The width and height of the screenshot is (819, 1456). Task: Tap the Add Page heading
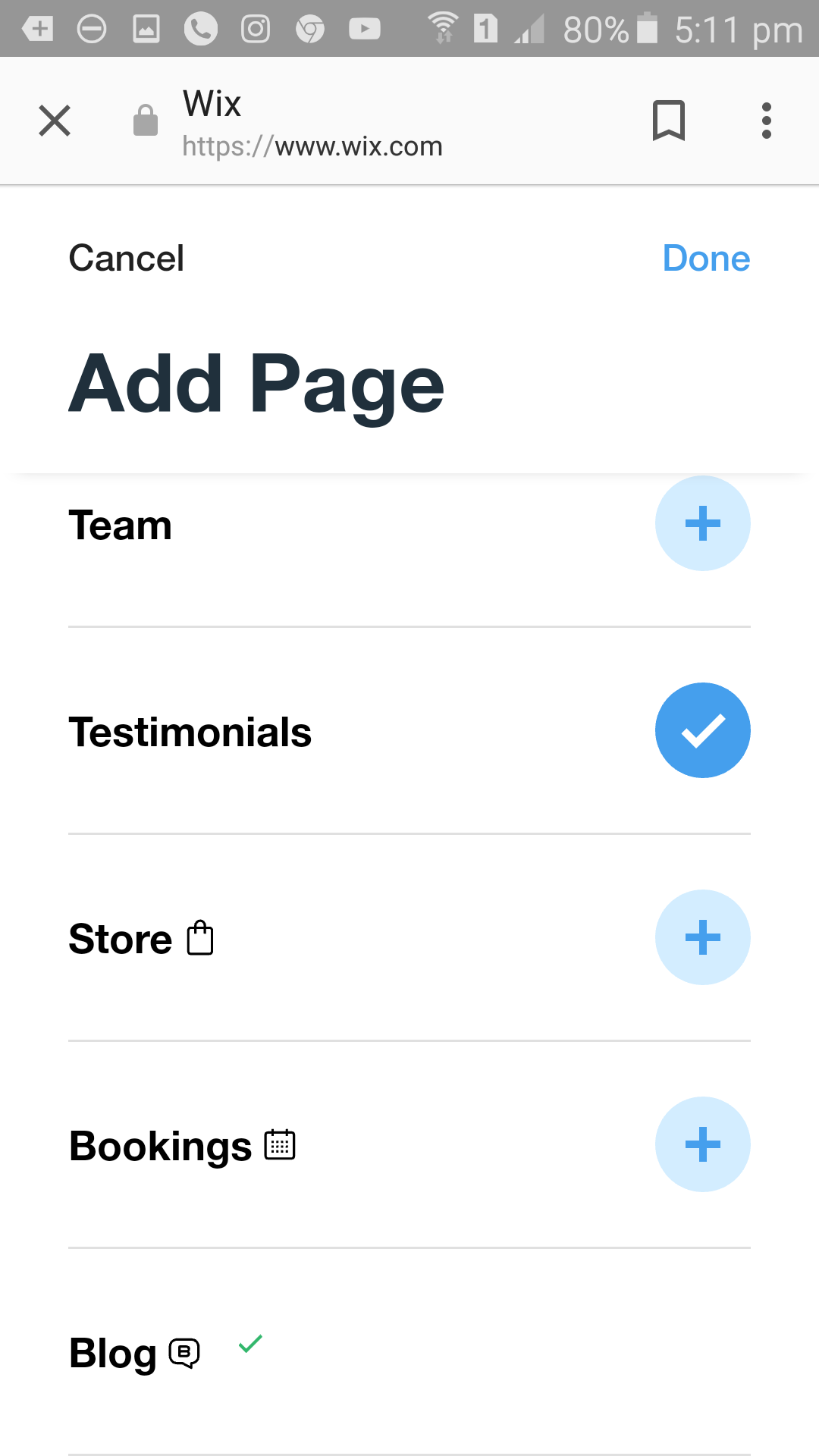256,384
